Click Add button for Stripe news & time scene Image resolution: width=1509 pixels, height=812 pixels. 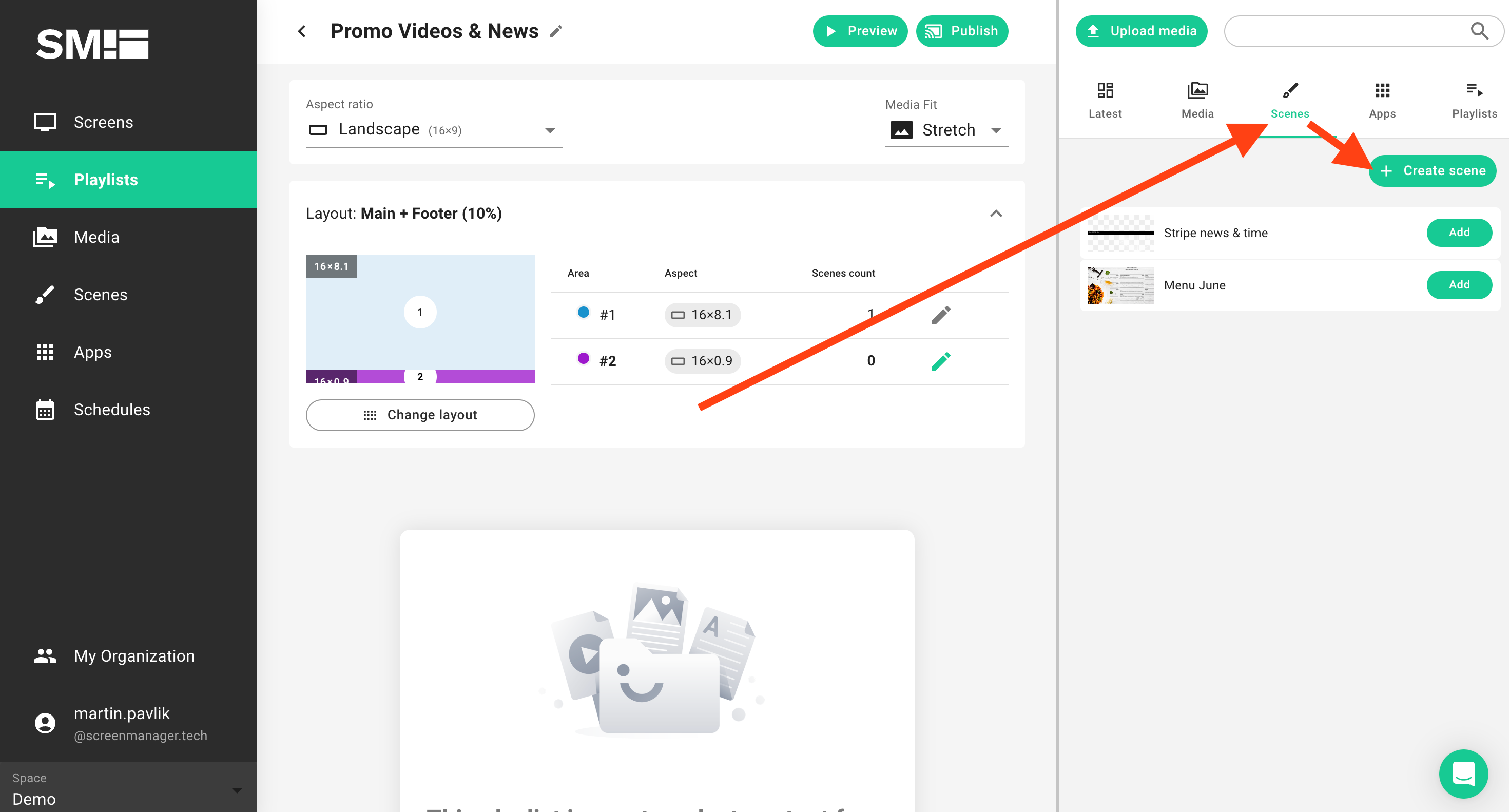point(1460,232)
